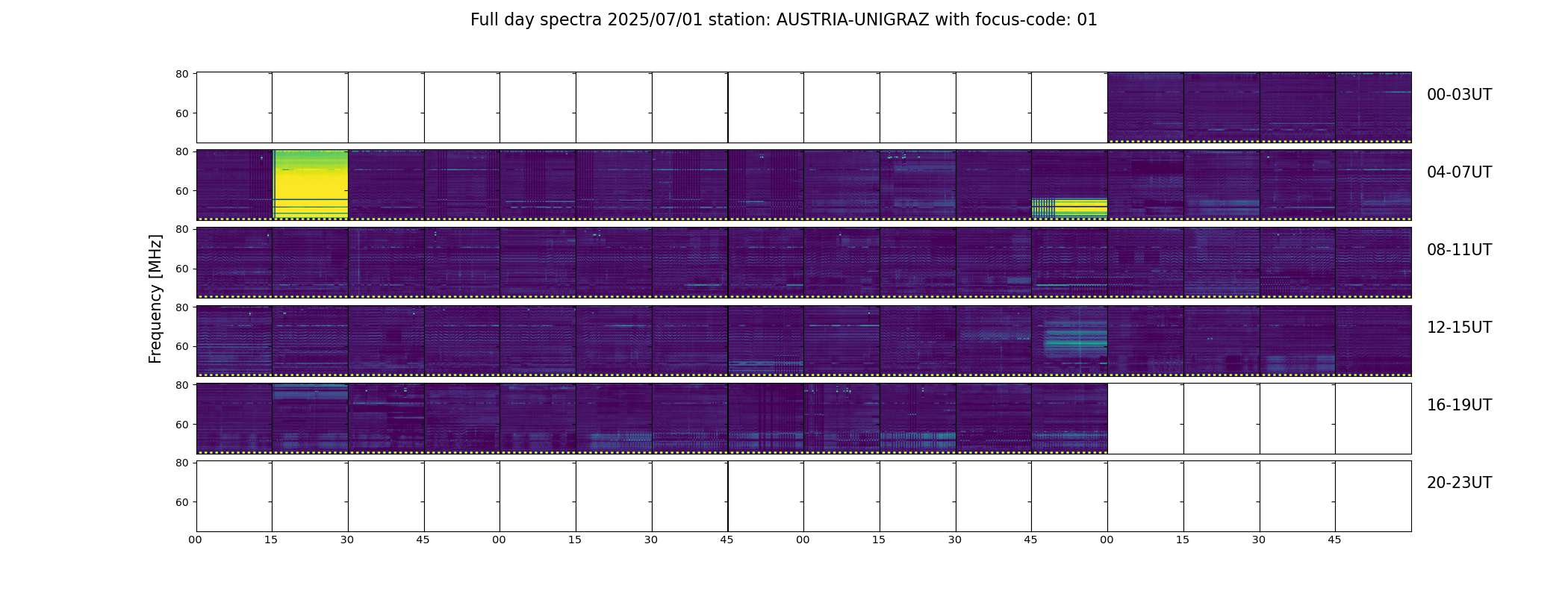Select the '00-03UT' row label
The image size is (1568, 597).
tap(1459, 95)
